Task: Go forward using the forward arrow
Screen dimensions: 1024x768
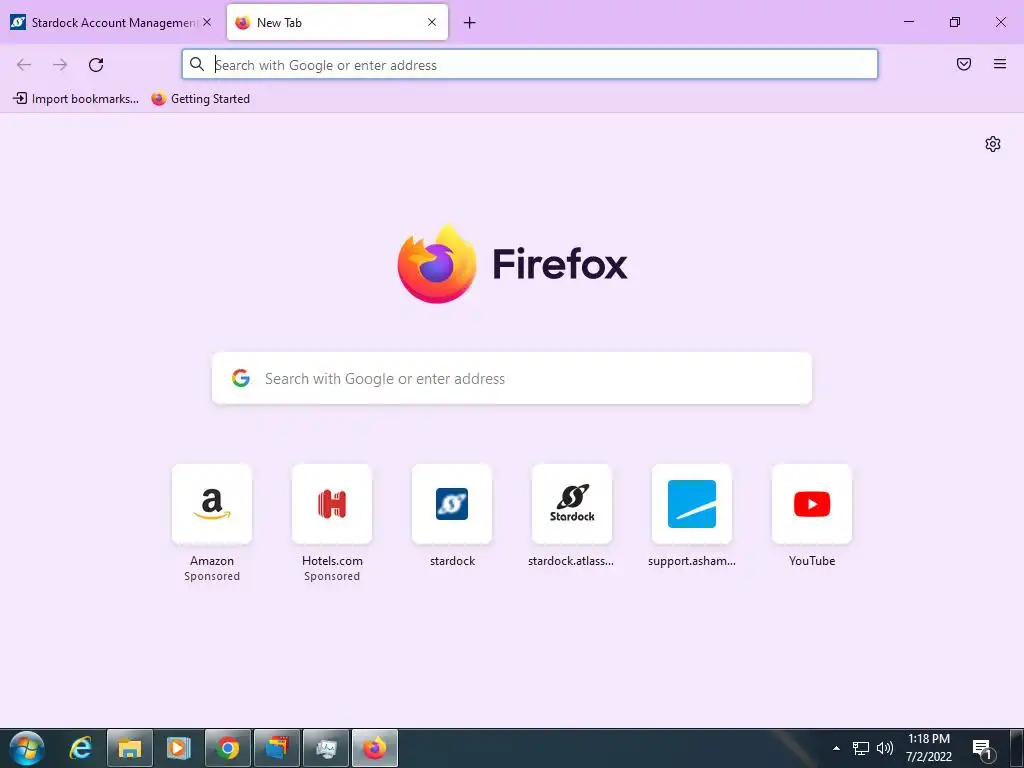Action: pyautogui.click(x=60, y=65)
